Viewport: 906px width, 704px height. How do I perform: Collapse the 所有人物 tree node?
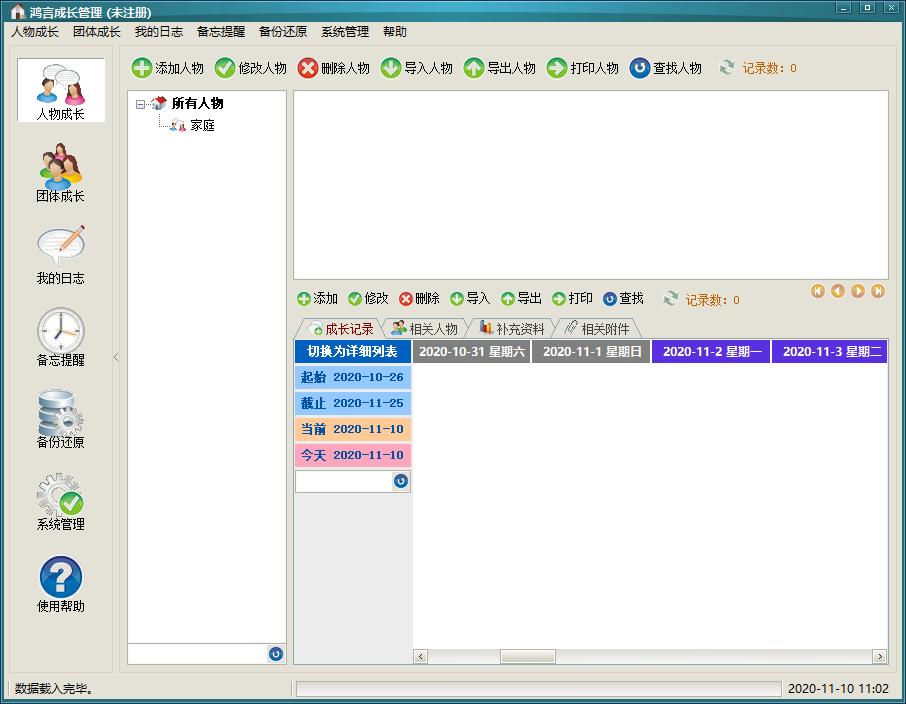pos(140,105)
